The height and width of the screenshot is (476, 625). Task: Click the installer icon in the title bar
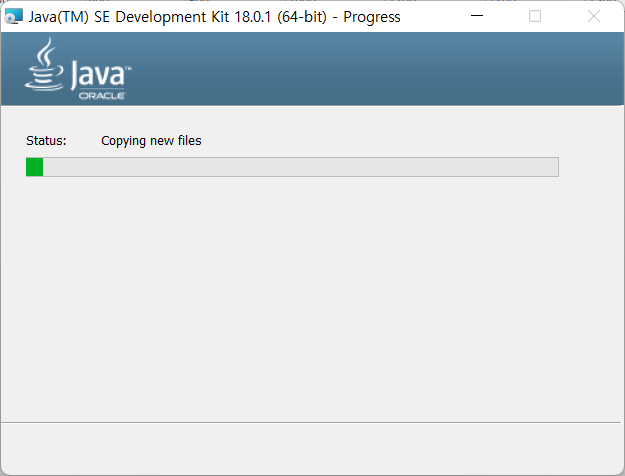click(14, 16)
